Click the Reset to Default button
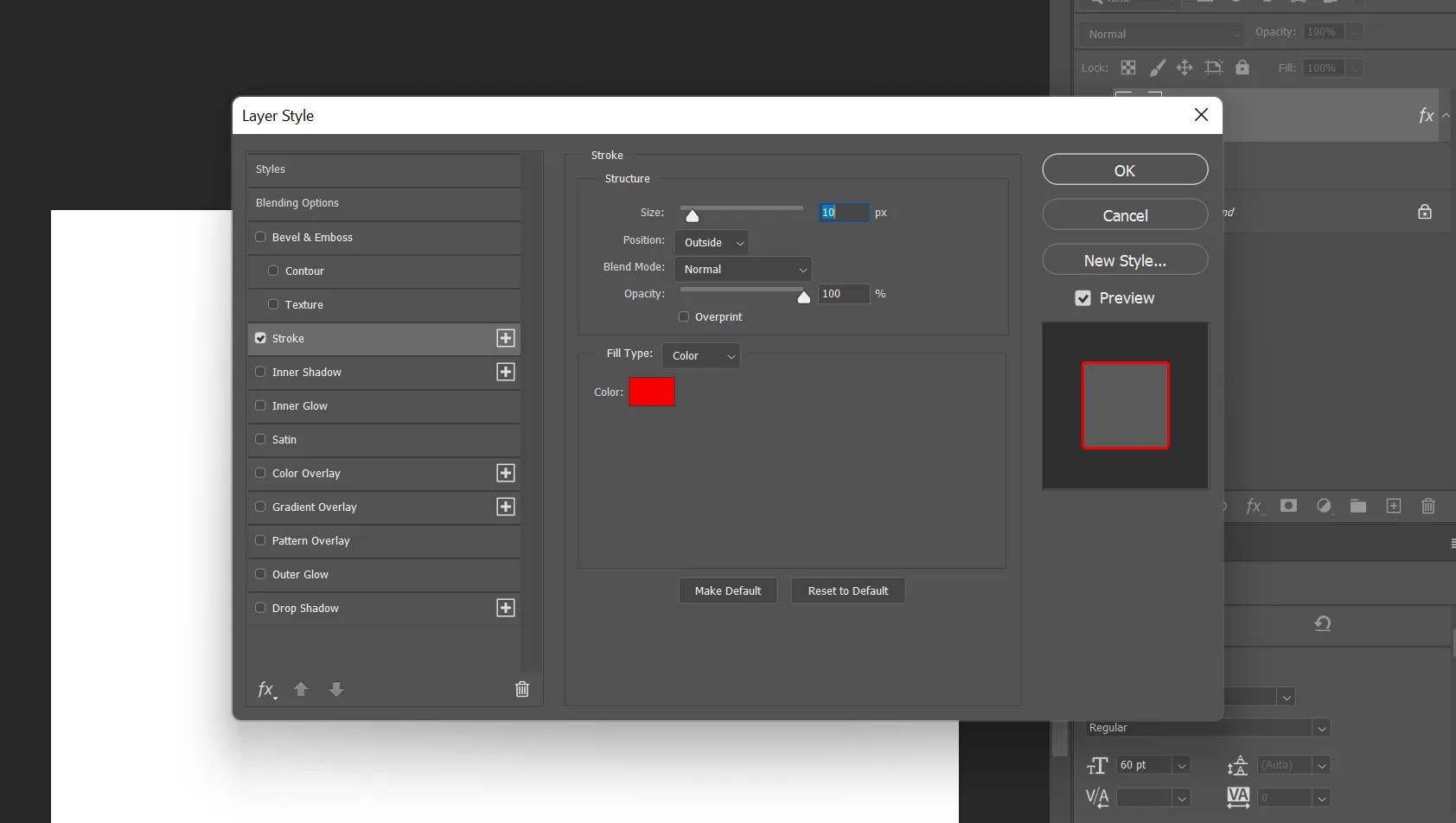The width and height of the screenshot is (1456, 823). point(847,590)
